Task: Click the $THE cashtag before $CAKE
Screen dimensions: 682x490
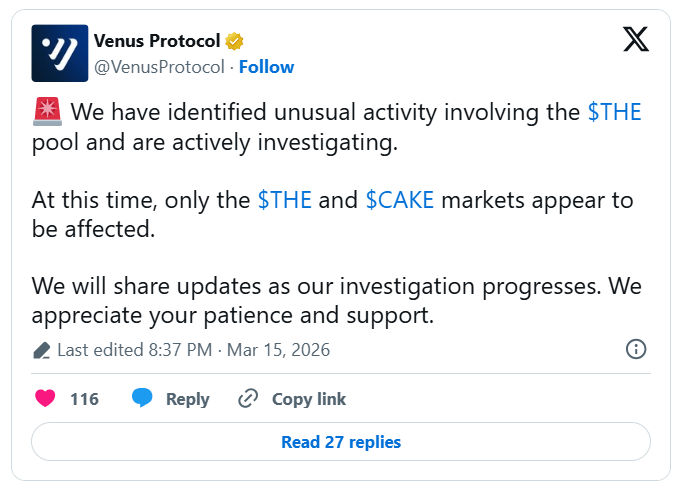Action: [285, 199]
